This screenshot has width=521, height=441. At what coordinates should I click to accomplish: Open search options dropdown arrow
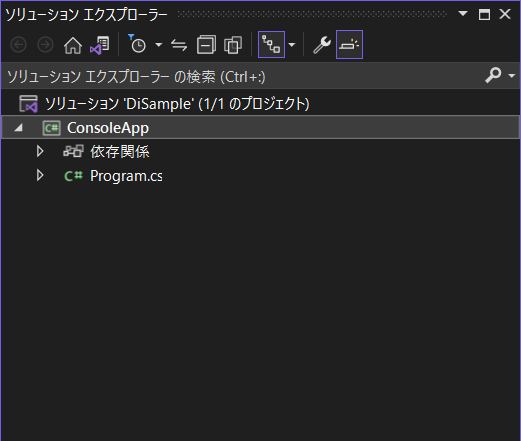pos(512,76)
